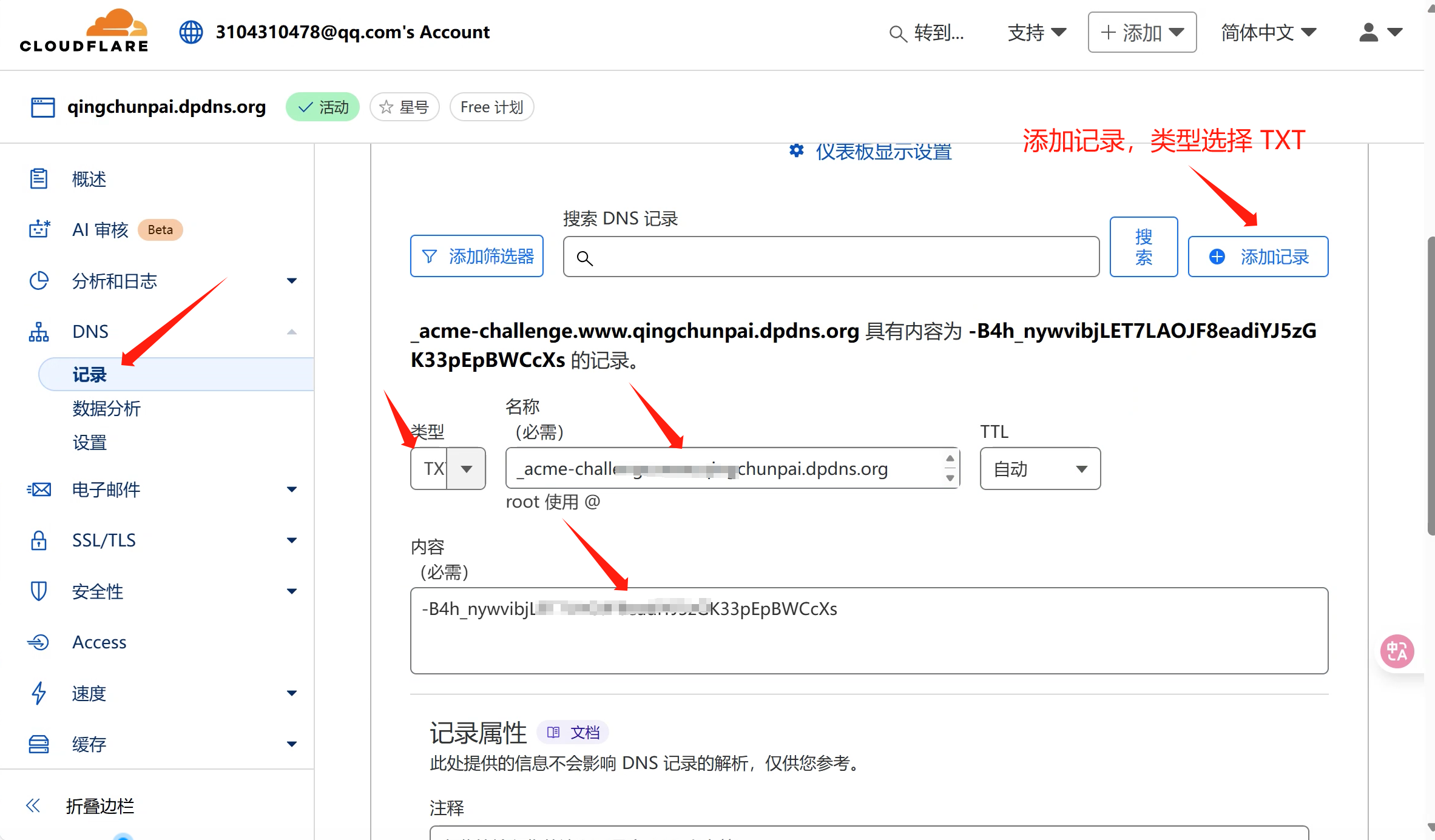Open the 简体中文 language menu
1435x840 pixels.
click(x=1268, y=32)
